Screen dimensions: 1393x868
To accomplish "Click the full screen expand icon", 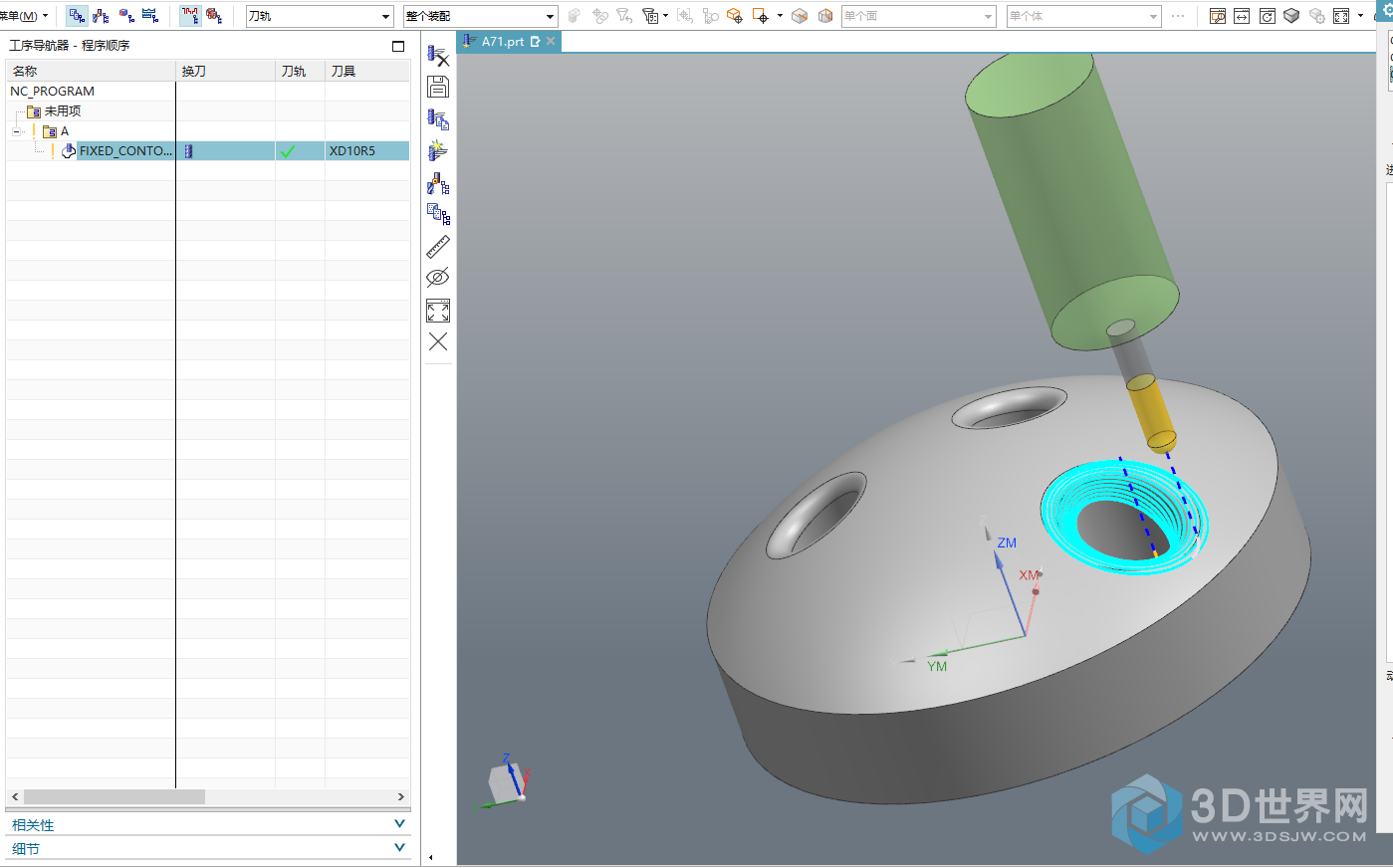I will click(438, 311).
